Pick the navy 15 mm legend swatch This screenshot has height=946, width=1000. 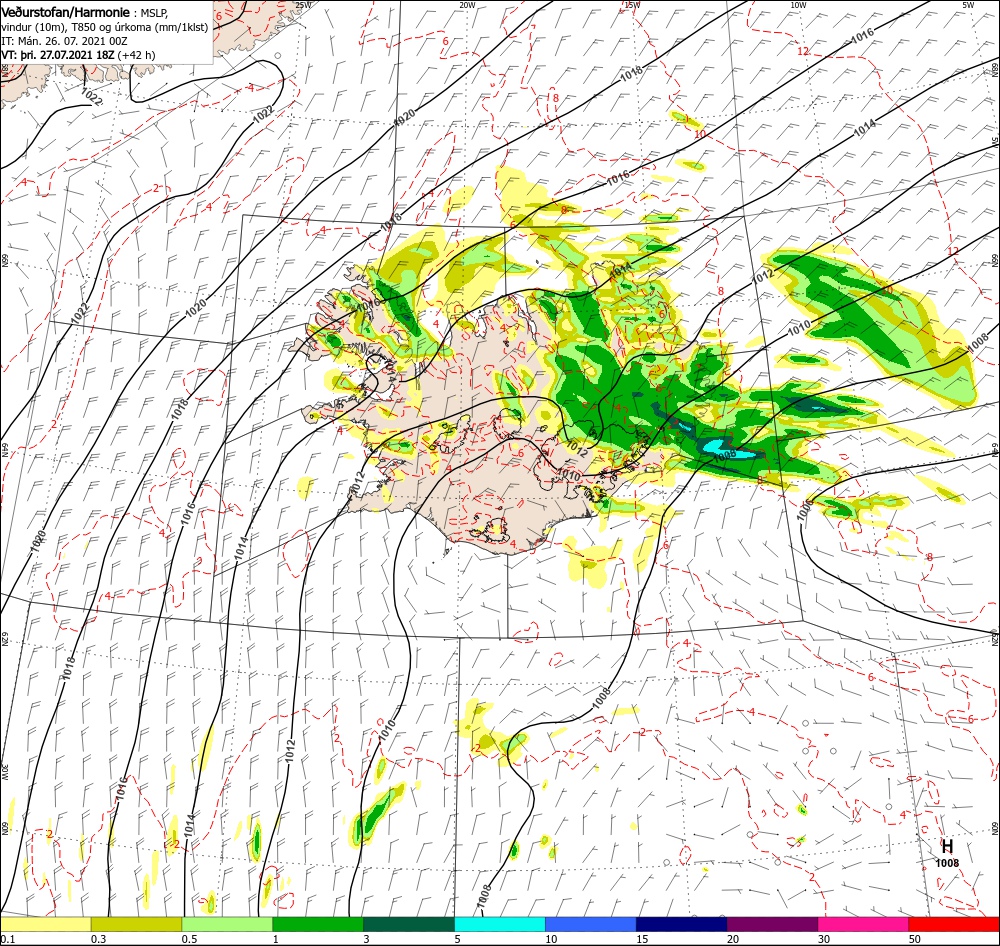(682, 924)
